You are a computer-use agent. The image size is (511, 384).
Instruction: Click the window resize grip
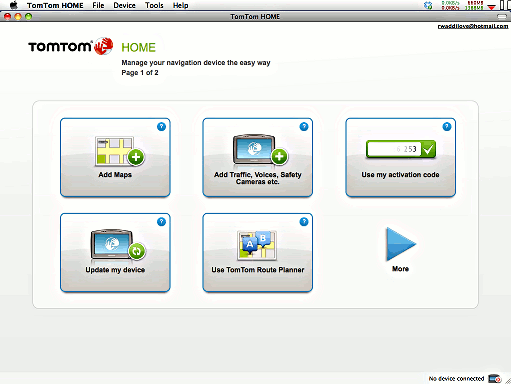tap(507, 380)
